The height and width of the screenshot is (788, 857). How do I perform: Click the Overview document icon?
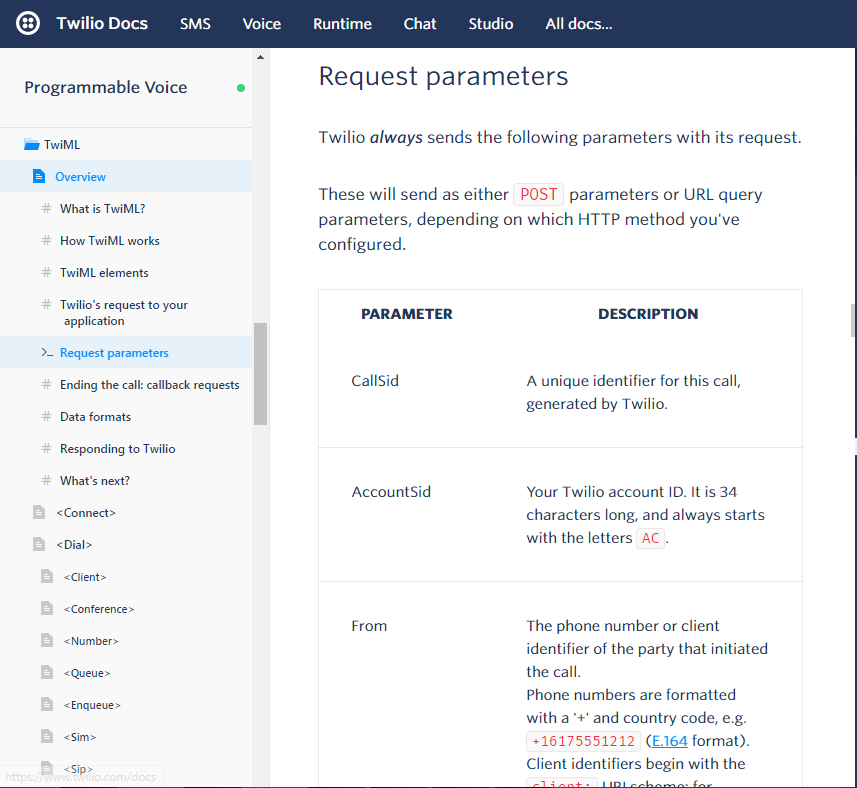[x=39, y=176]
